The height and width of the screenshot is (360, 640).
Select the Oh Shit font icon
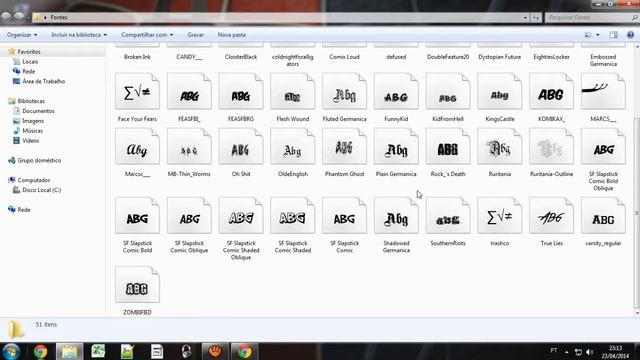(x=241, y=146)
